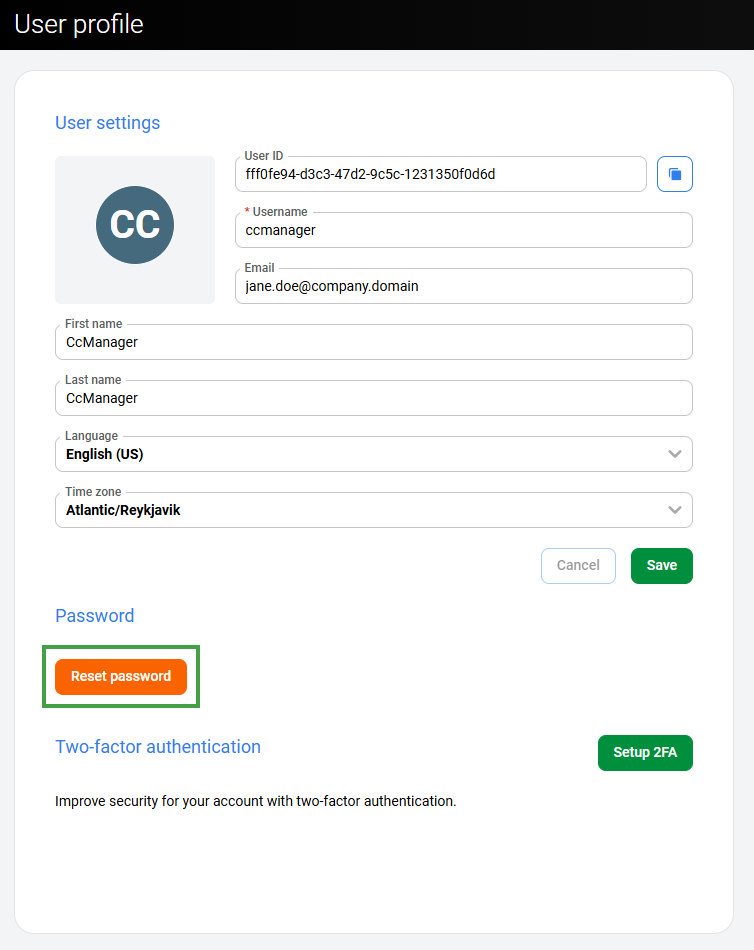Cancel the user settings changes
The image size is (754, 950).
click(x=578, y=566)
